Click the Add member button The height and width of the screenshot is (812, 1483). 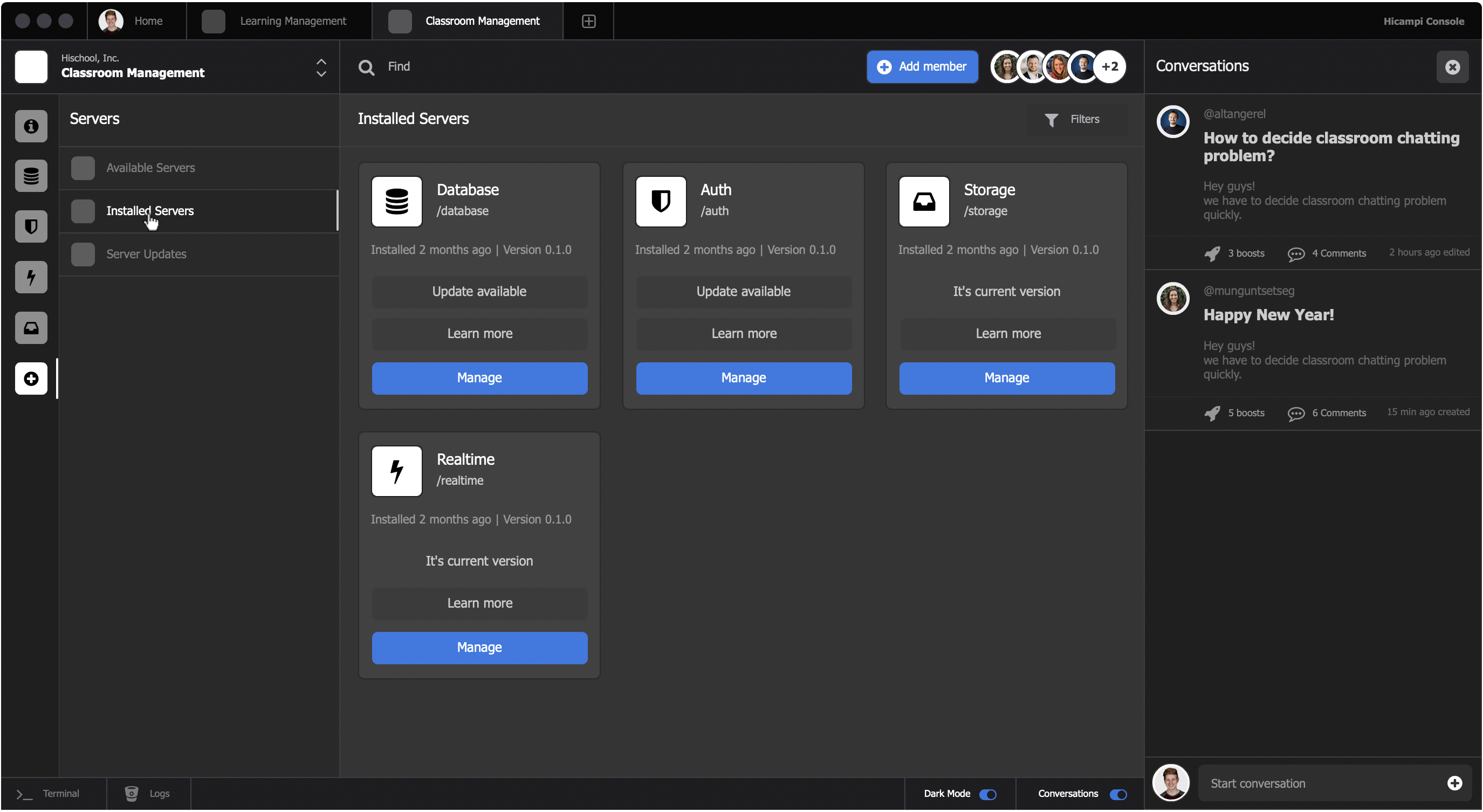coord(922,67)
